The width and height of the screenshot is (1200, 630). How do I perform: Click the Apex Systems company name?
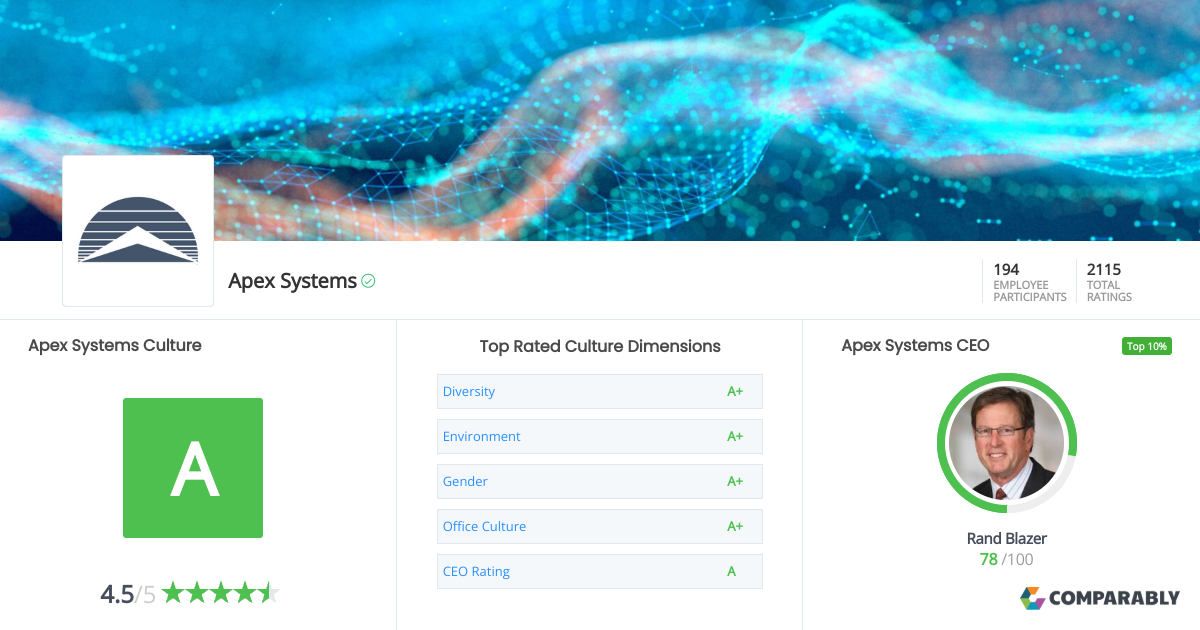pos(292,281)
